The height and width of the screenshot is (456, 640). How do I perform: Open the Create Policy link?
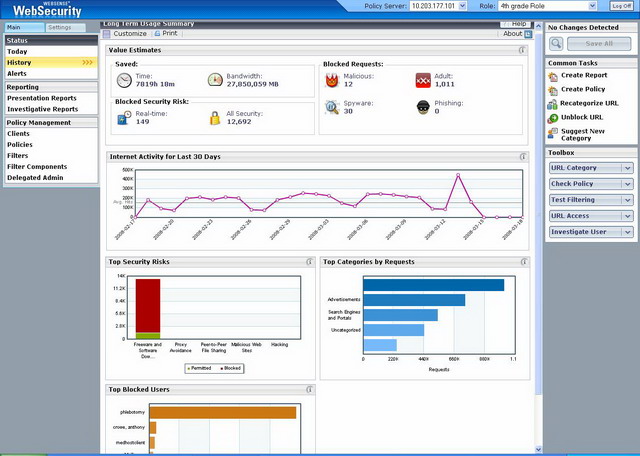click(583, 89)
